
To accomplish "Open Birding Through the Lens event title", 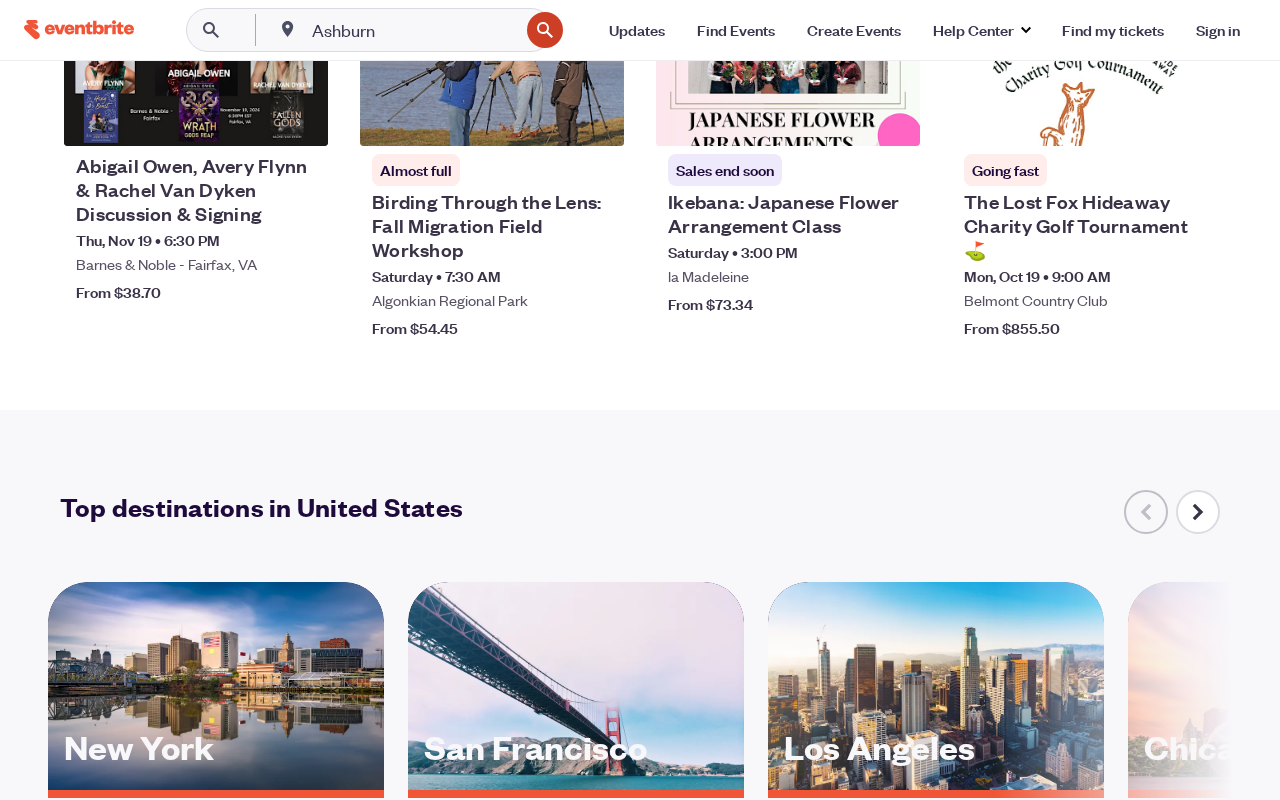I will pyautogui.click(x=487, y=226).
